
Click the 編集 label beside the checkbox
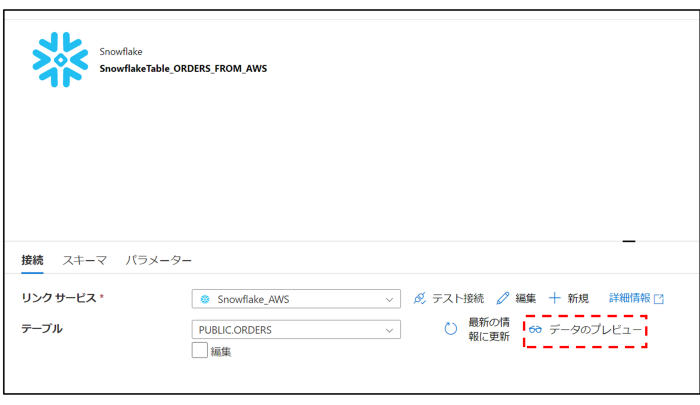(221, 352)
